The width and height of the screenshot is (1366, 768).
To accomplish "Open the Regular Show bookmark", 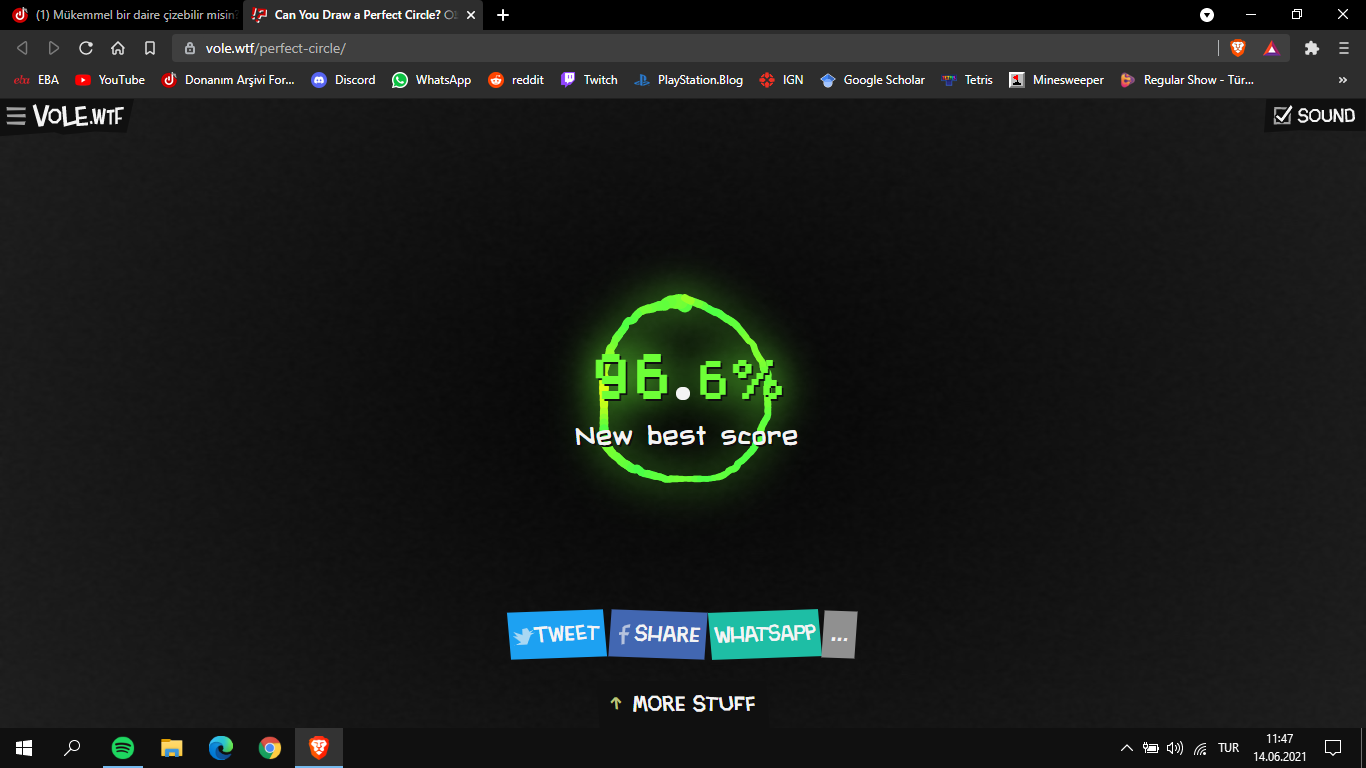I will (1187, 80).
